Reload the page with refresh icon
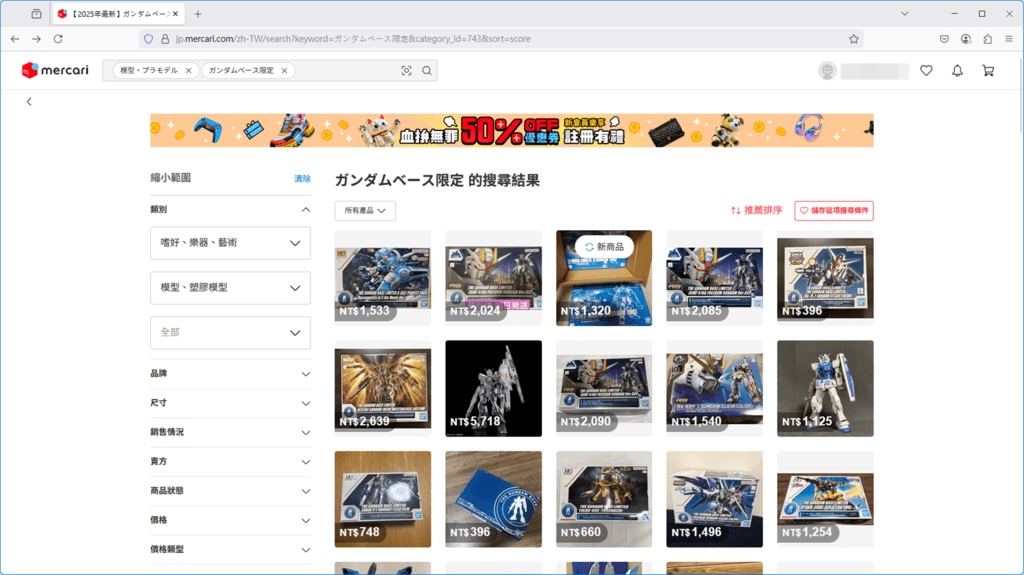Image resolution: width=1024 pixels, height=575 pixels. (x=58, y=39)
